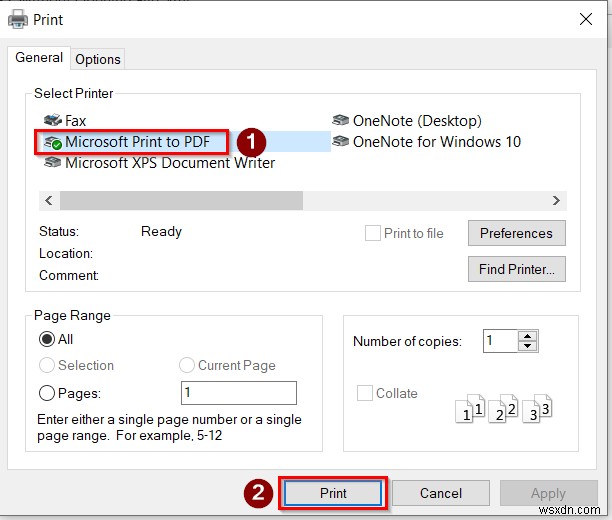Switch to the General tab

[x=39, y=58]
